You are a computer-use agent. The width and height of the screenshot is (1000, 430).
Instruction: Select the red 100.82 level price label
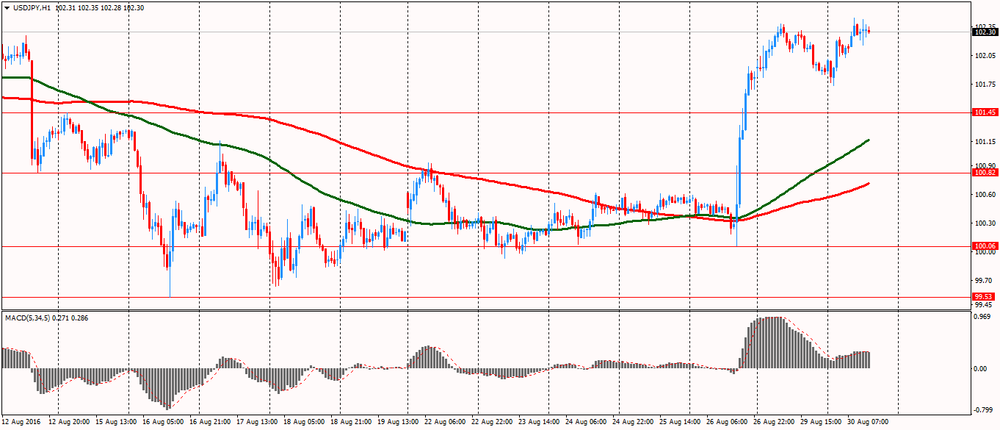click(x=985, y=172)
